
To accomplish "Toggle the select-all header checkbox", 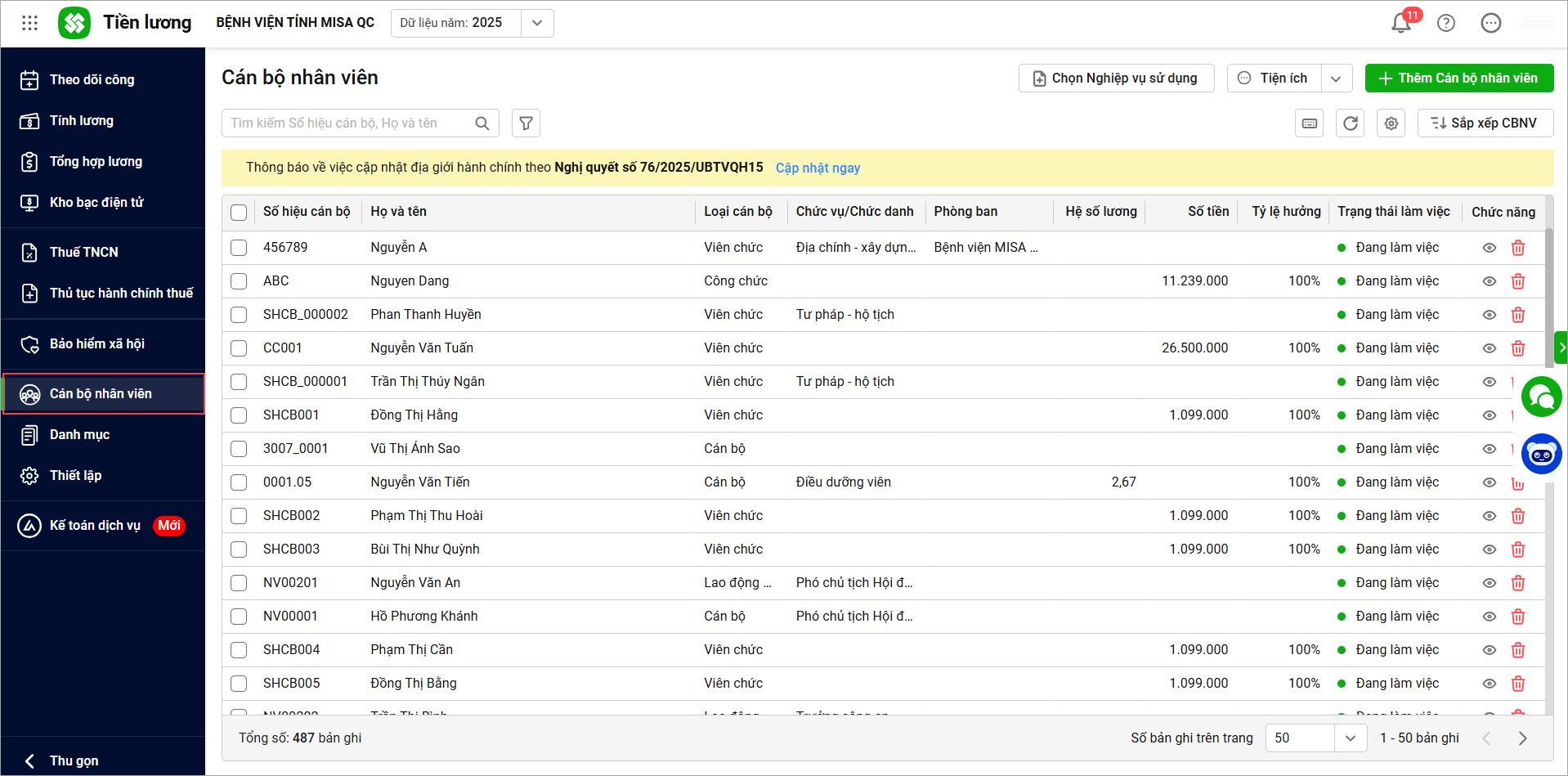I will click(x=239, y=213).
